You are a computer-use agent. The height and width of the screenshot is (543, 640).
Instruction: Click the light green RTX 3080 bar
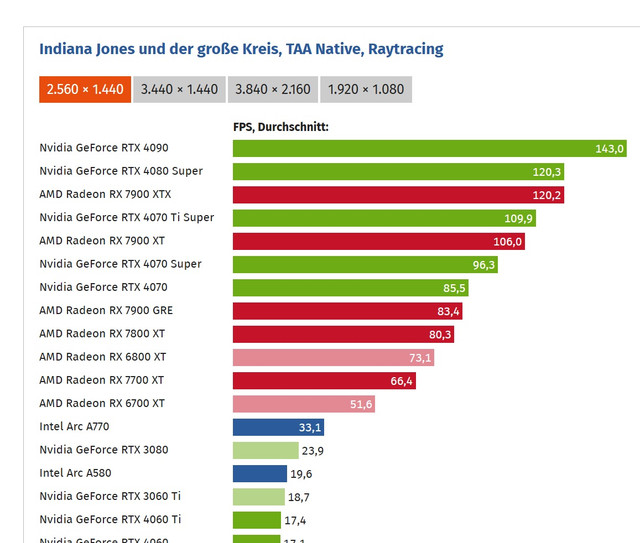click(x=266, y=451)
